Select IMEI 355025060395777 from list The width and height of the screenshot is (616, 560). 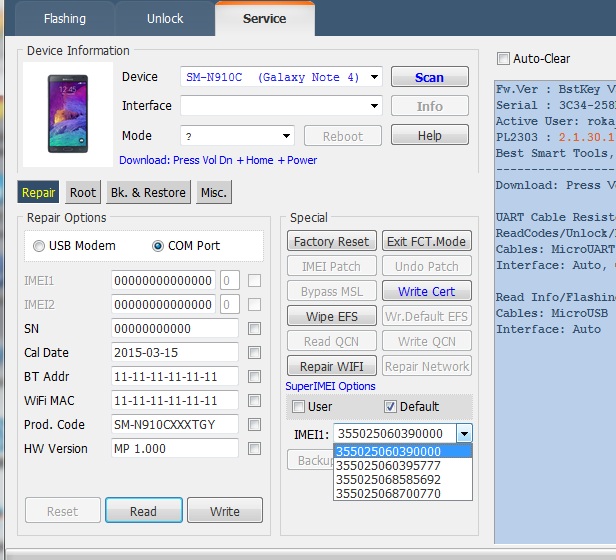click(403, 466)
